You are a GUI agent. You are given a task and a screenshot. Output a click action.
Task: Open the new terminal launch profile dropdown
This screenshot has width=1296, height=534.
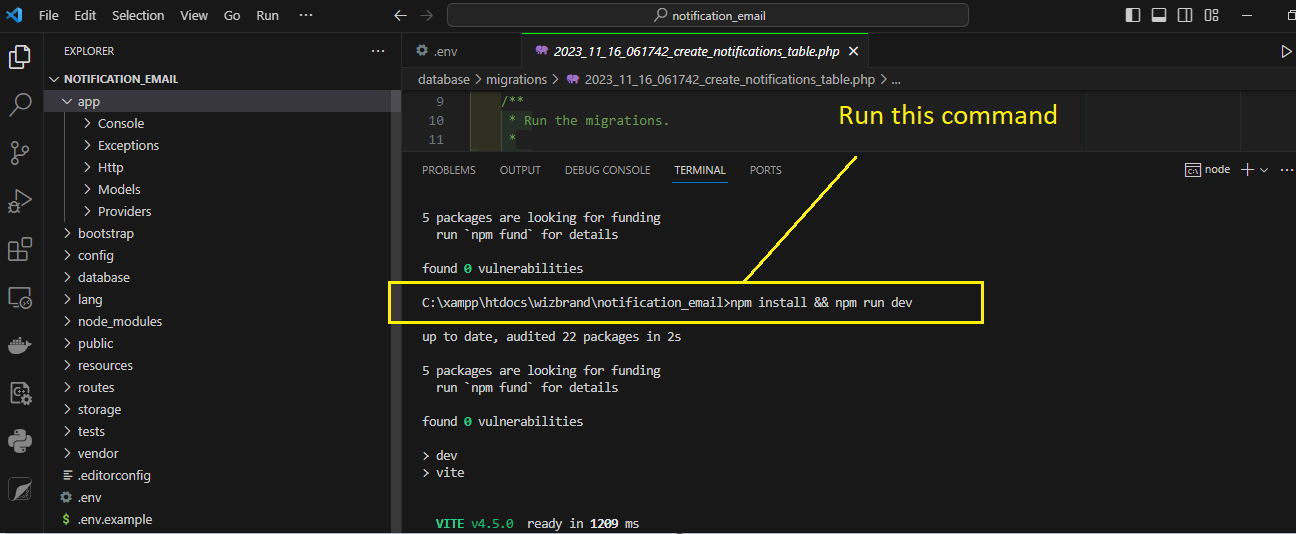click(x=1265, y=170)
